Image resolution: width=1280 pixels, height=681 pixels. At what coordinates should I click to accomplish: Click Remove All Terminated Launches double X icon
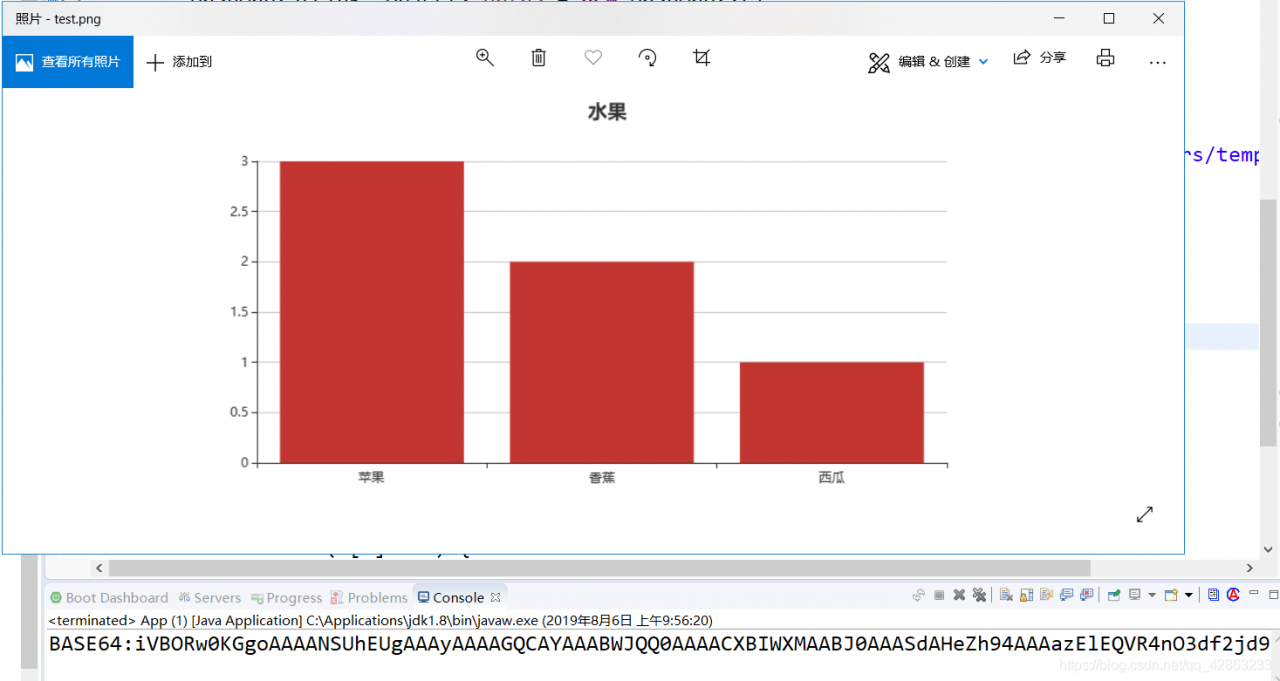979,595
